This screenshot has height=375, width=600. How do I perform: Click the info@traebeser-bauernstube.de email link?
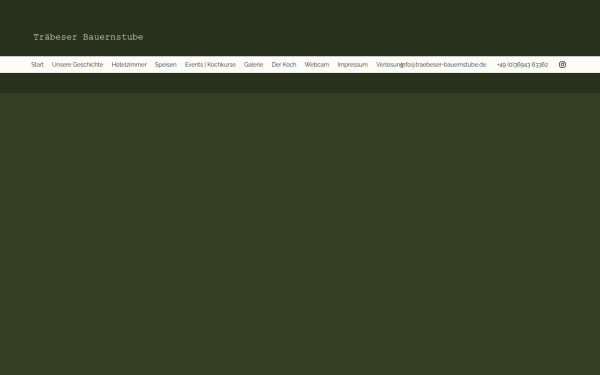[444, 65]
